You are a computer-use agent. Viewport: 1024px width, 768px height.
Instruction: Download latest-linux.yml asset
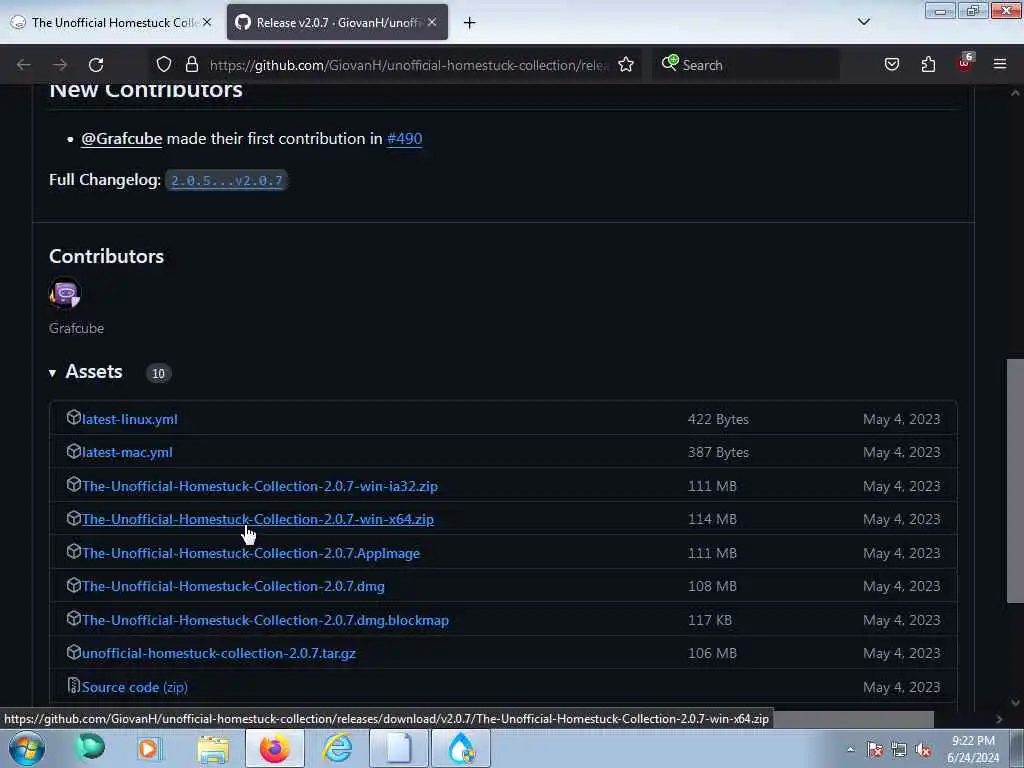(129, 419)
